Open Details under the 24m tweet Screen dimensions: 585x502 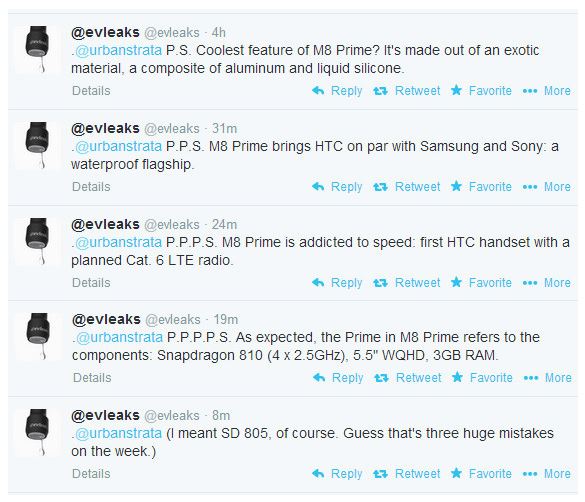click(91, 282)
